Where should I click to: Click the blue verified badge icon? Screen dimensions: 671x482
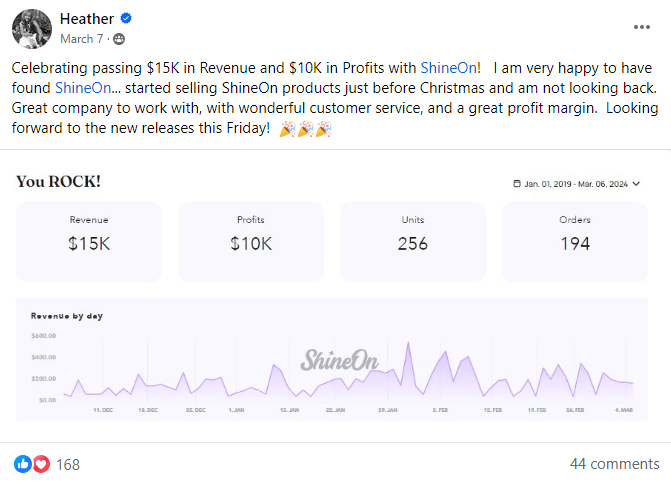point(126,19)
